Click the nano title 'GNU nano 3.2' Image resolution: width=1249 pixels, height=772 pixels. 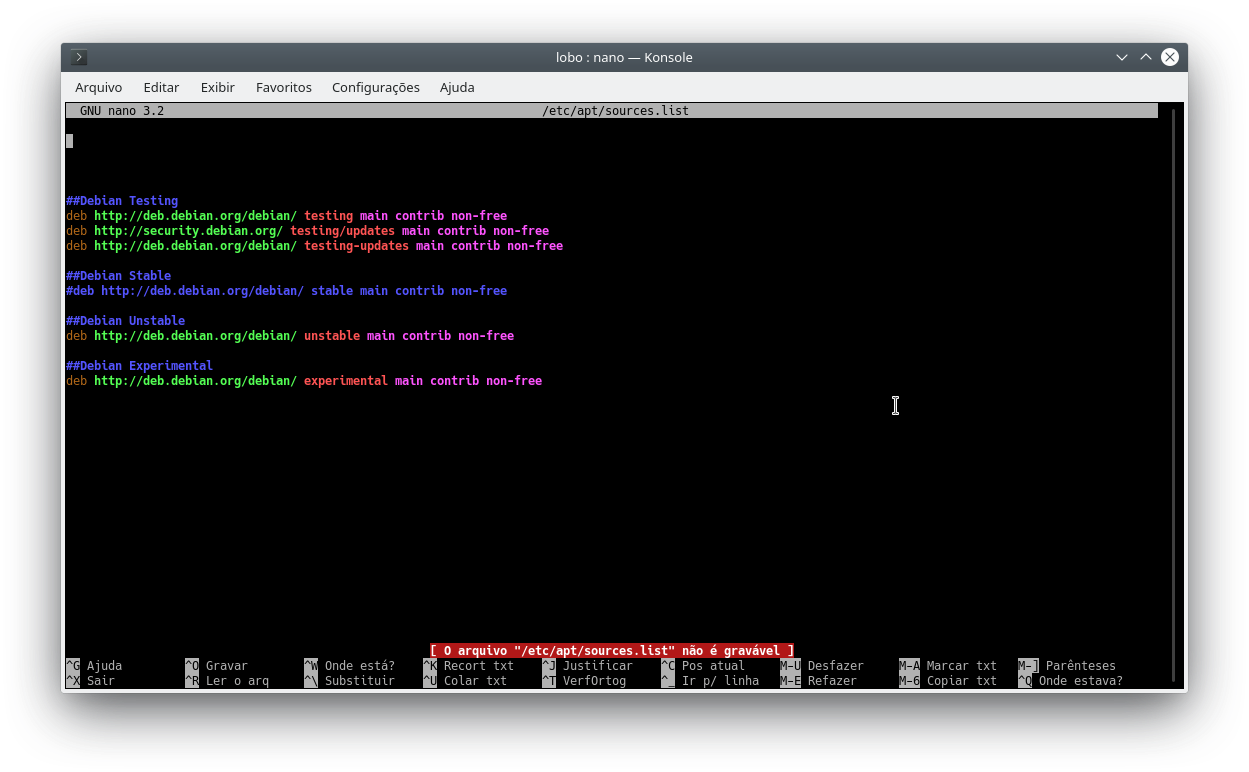[122, 111]
